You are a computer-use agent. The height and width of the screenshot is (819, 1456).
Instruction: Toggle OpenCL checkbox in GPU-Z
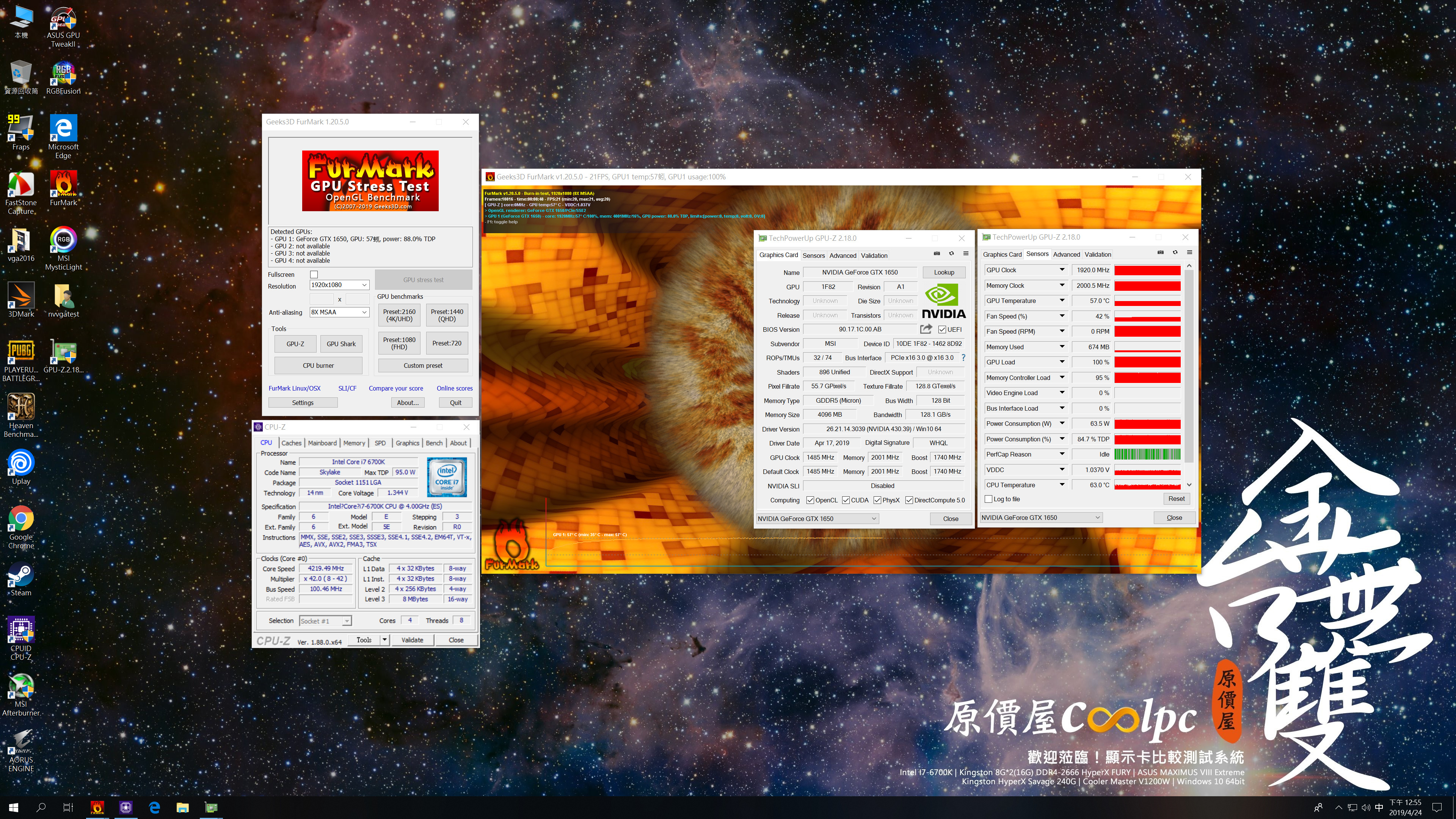tap(810, 500)
